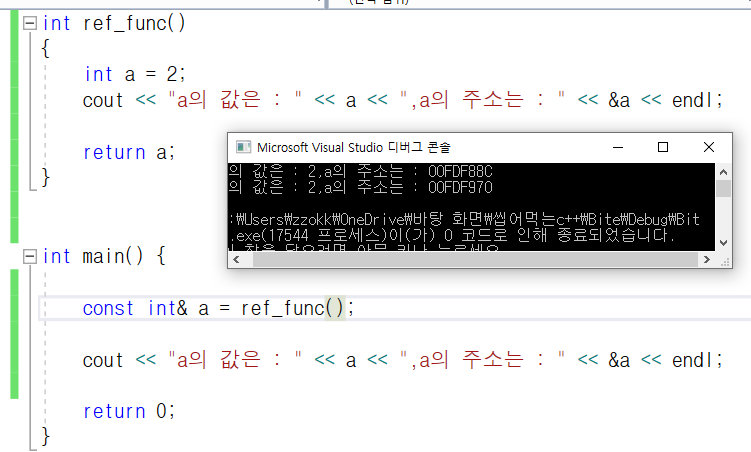Click console output address 00FDF88C
The image size is (751, 452).
460,171
